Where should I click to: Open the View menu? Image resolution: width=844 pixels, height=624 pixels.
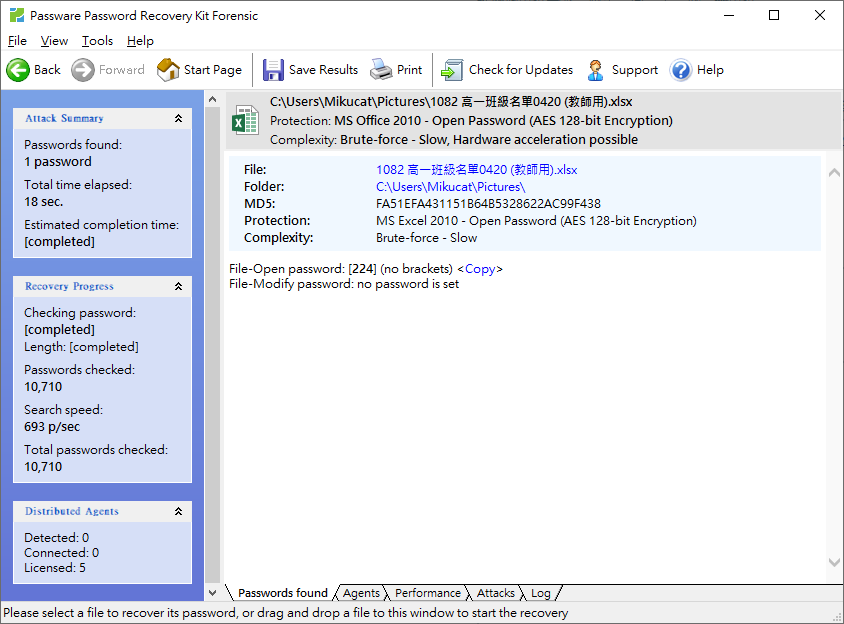54,41
